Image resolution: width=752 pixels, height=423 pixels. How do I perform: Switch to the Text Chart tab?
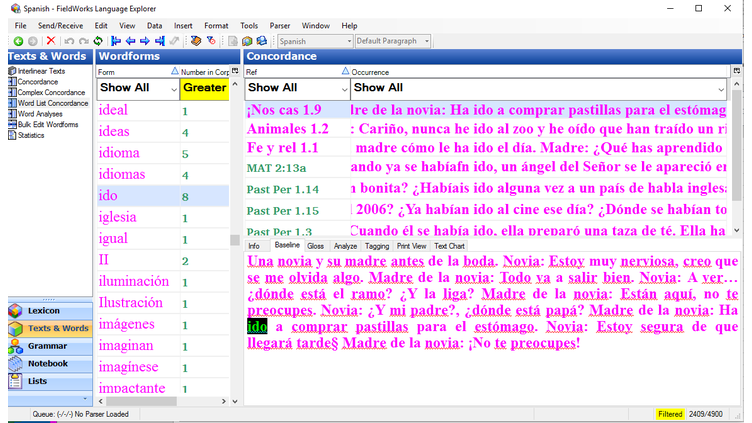pyautogui.click(x=449, y=245)
